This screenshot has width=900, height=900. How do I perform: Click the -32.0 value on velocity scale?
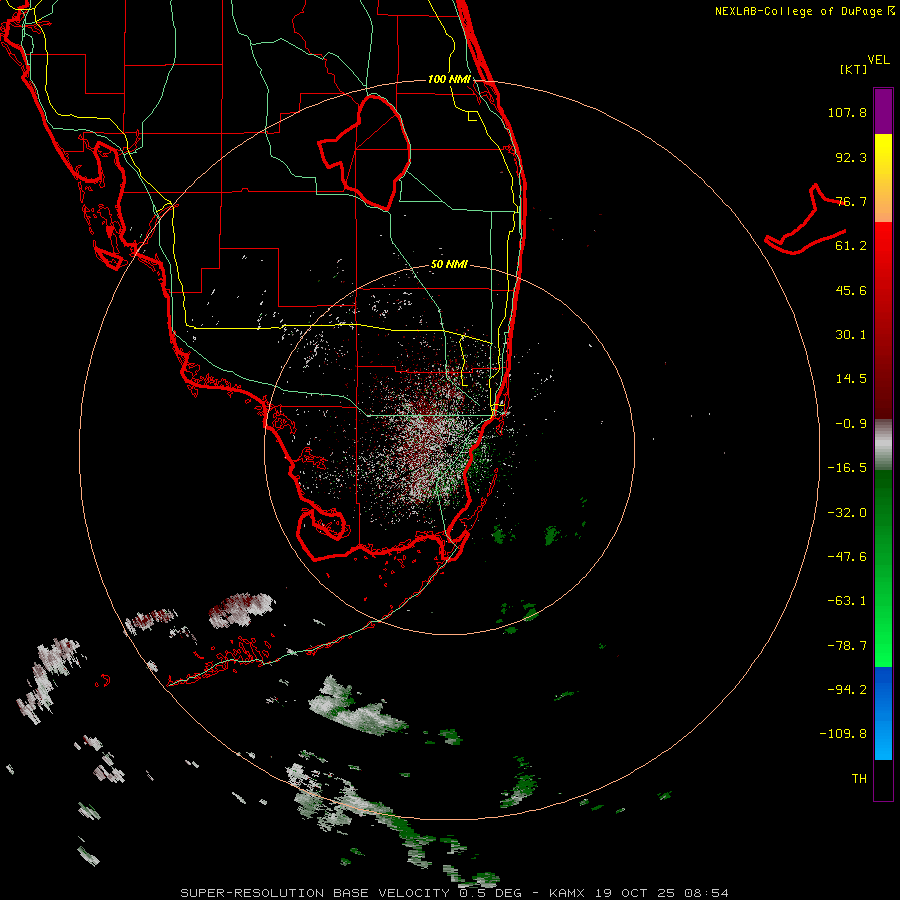(847, 513)
